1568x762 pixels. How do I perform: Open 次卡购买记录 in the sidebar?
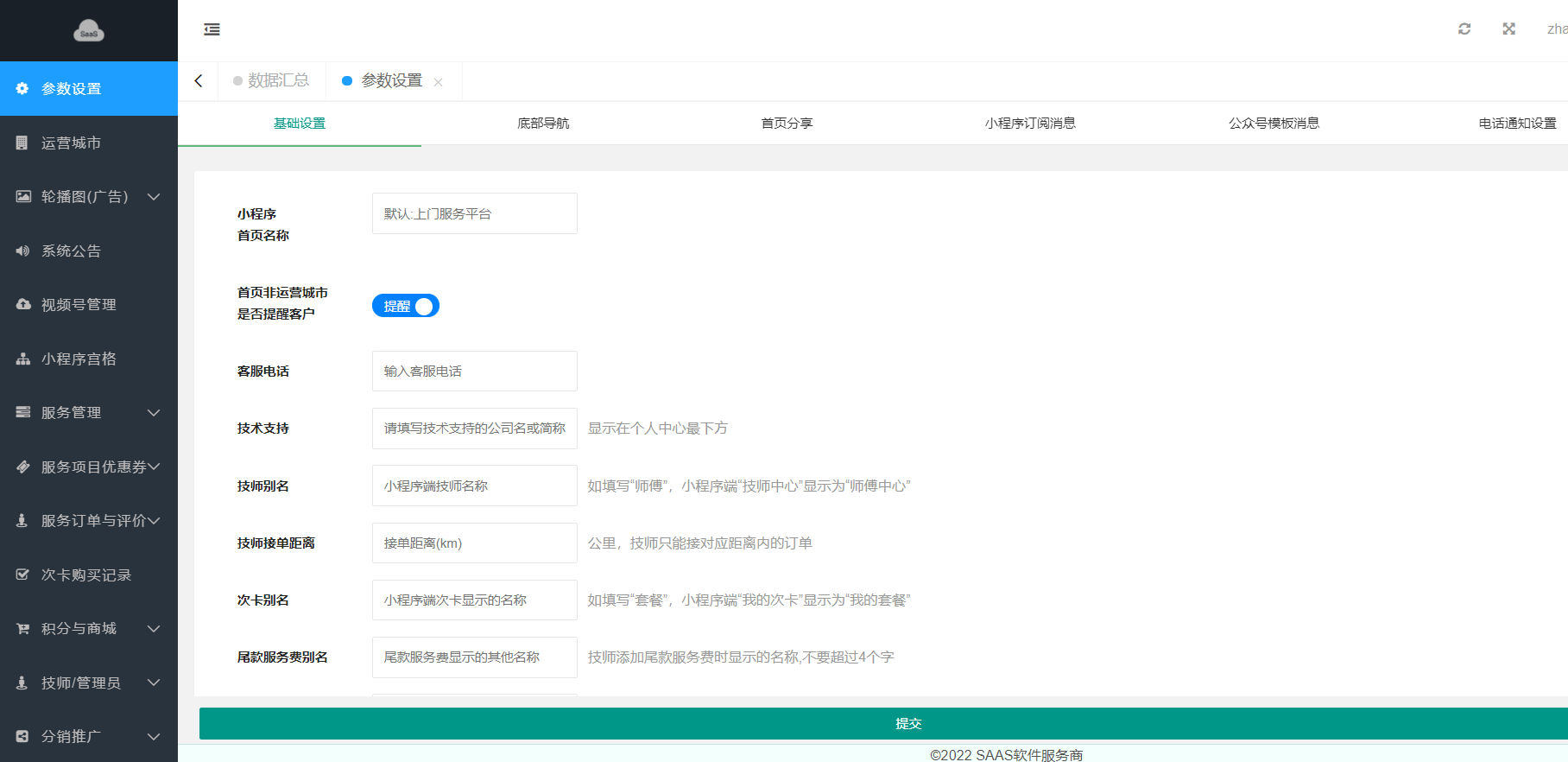click(89, 575)
